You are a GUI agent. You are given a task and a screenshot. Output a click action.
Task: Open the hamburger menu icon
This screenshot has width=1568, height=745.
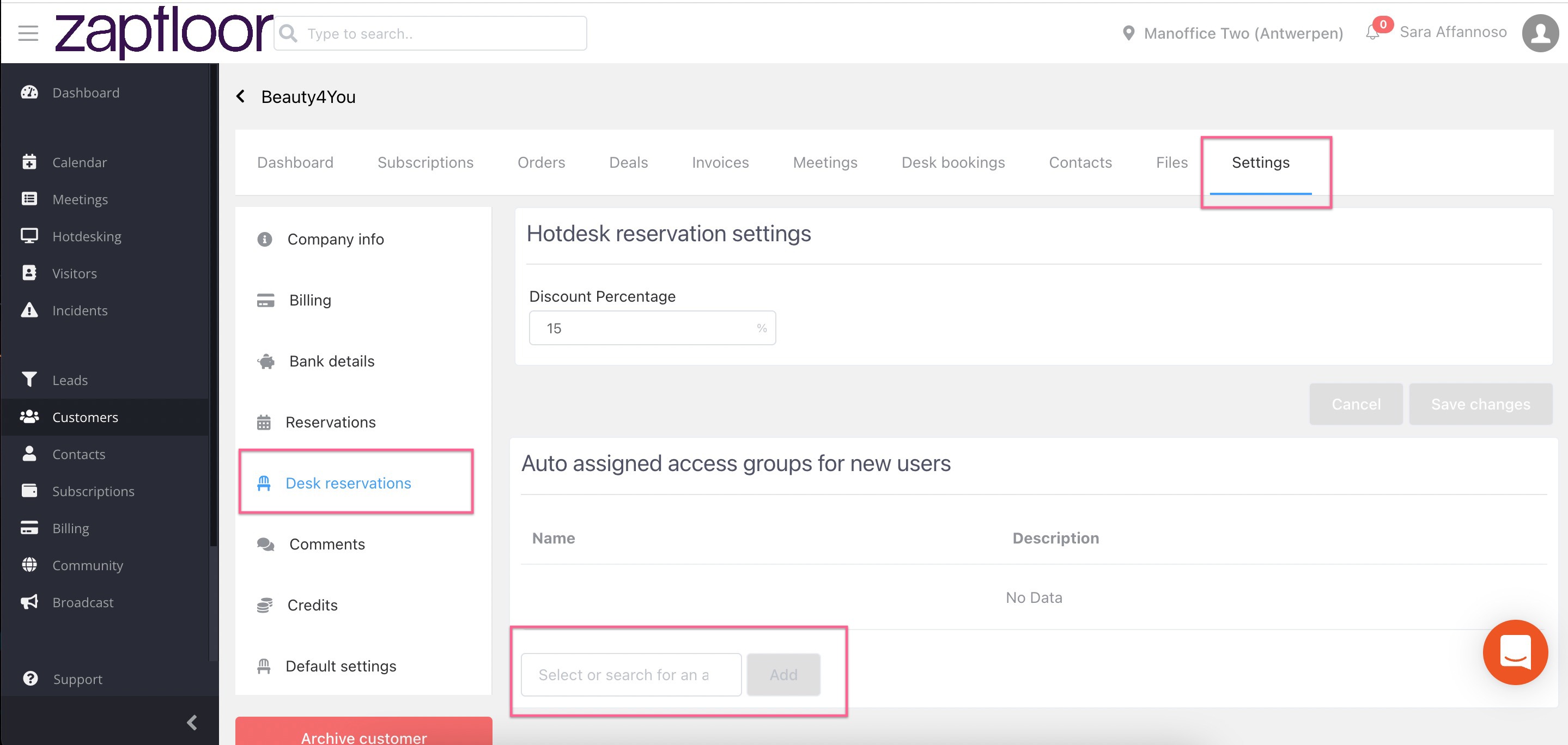coord(28,33)
